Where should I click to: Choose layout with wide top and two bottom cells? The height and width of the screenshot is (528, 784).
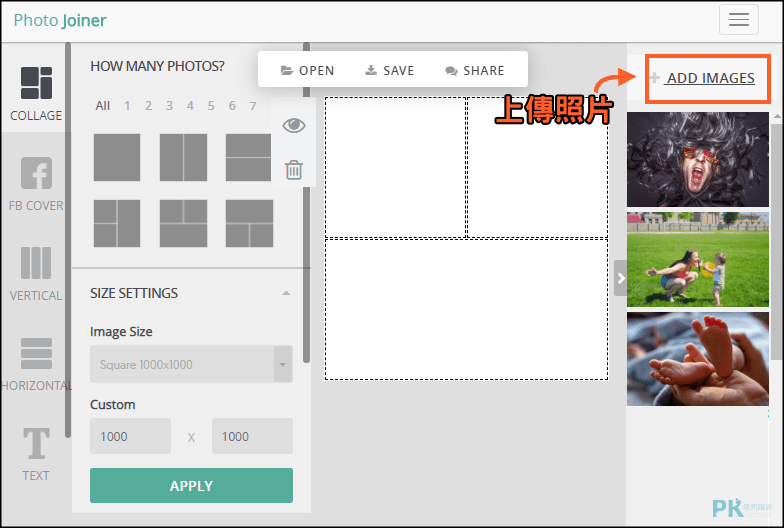[249, 223]
